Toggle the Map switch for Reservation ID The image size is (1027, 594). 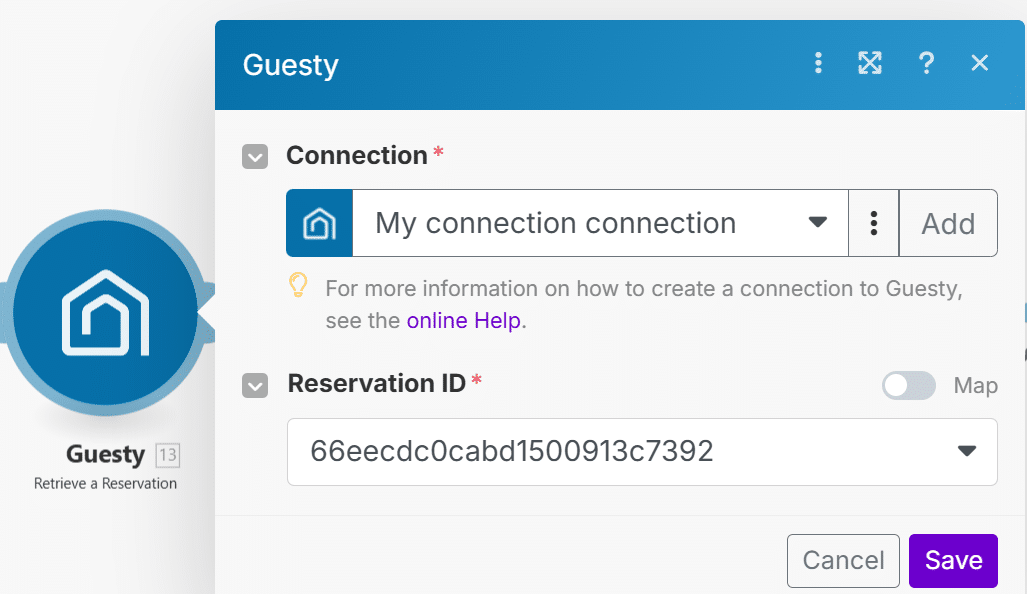908,385
